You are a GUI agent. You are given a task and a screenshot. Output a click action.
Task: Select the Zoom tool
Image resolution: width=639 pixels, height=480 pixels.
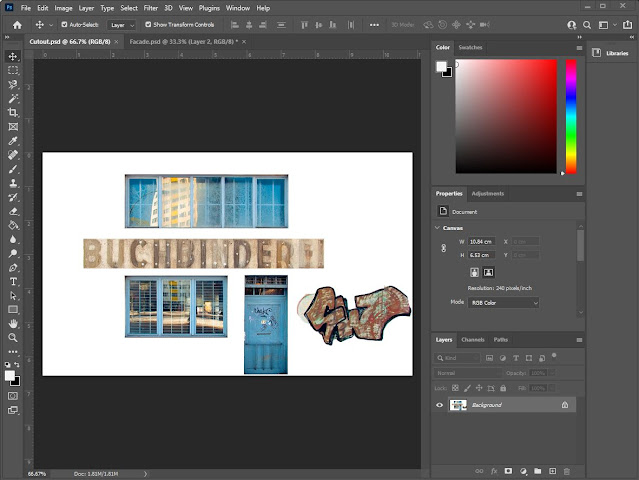[x=13, y=338]
